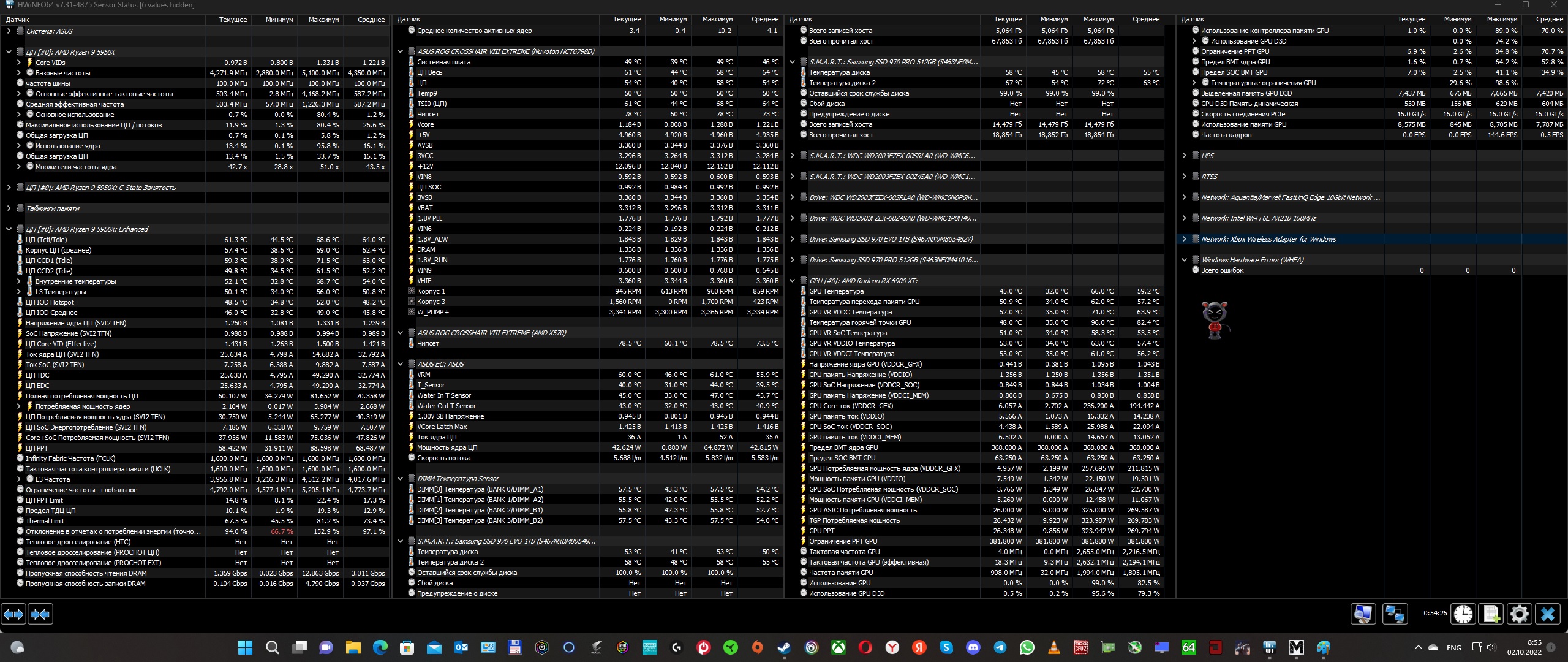Screen dimensions: 1568x662
Task: Reset the elapsed time clock icon
Action: point(1463,614)
